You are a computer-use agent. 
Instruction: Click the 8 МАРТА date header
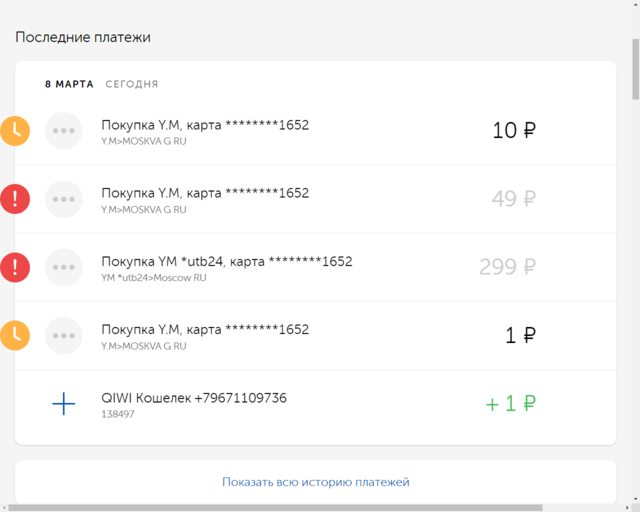pyautogui.click(x=69, y=84)
